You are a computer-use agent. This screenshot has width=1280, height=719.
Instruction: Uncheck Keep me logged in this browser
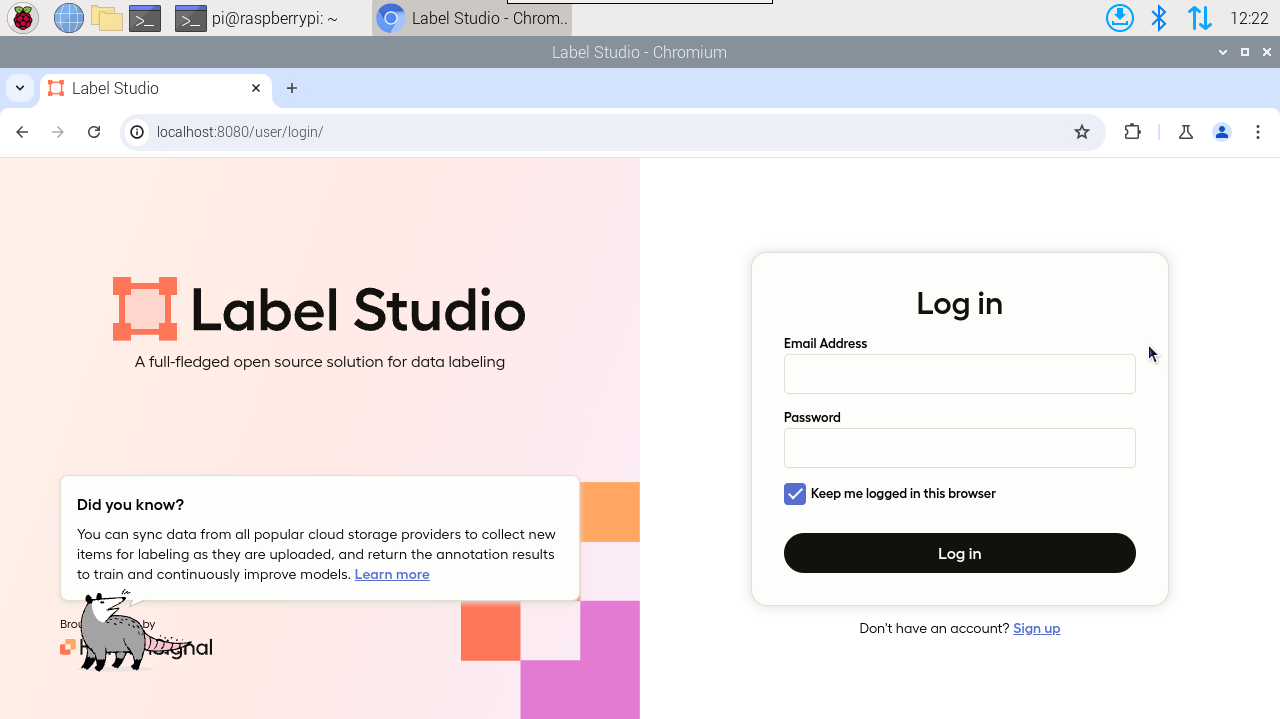pyautogui.click(x=795, y=494)
